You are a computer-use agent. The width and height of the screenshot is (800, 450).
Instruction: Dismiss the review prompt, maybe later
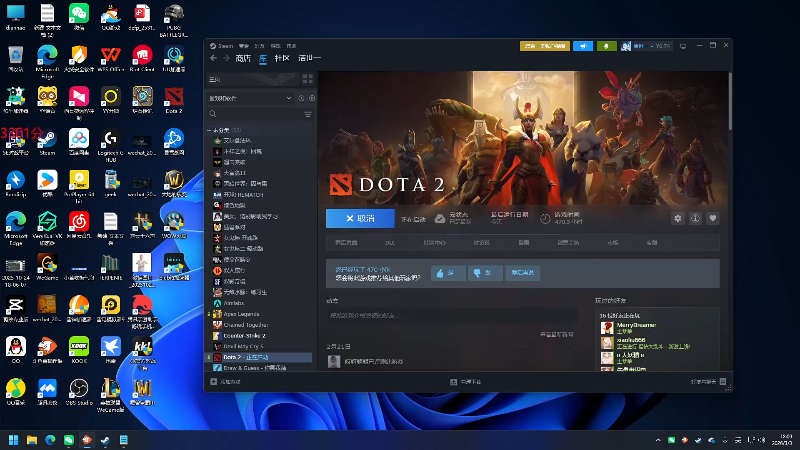pyautogui.click(x=522, y=273)
